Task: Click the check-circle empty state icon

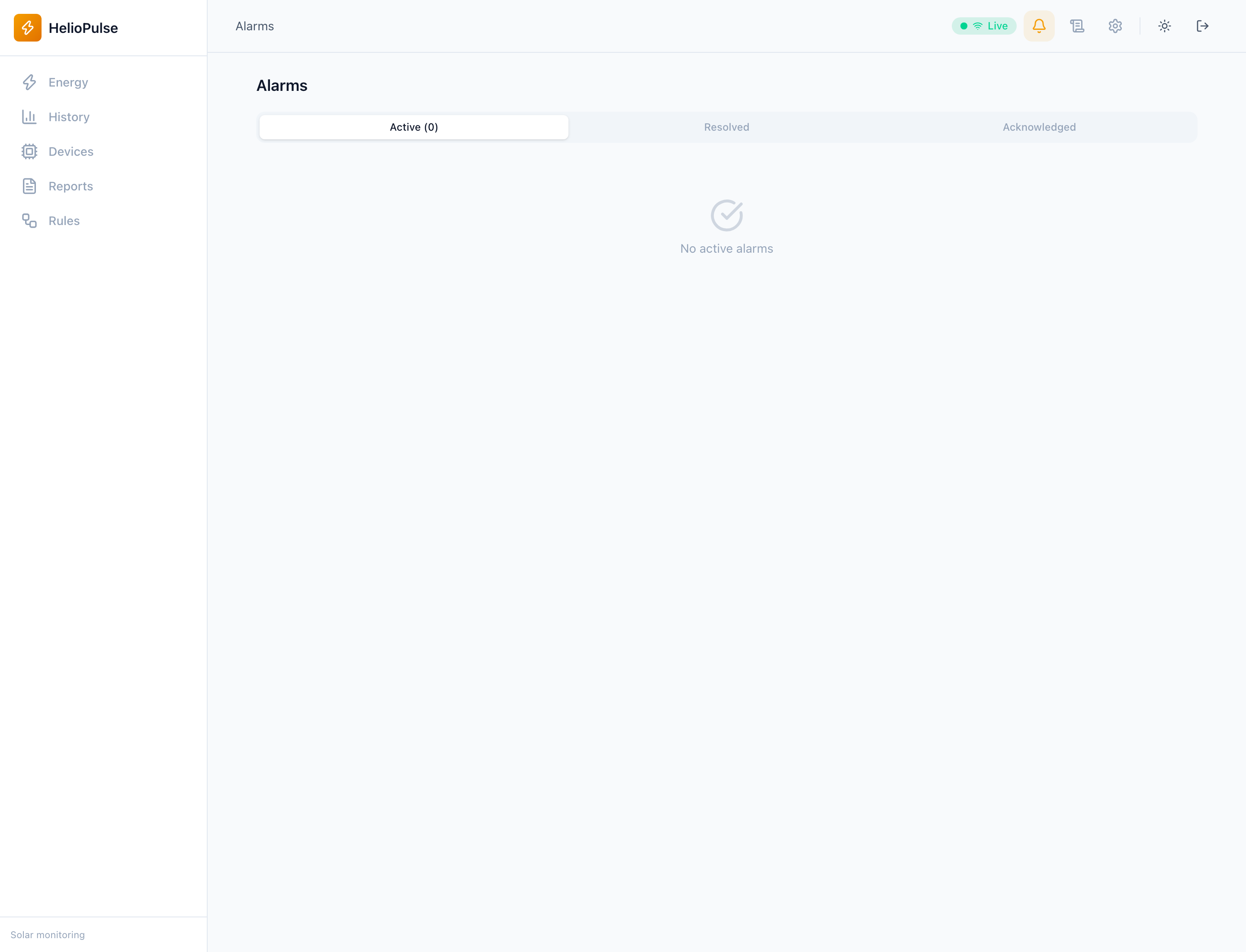Action: pos(726,215)
